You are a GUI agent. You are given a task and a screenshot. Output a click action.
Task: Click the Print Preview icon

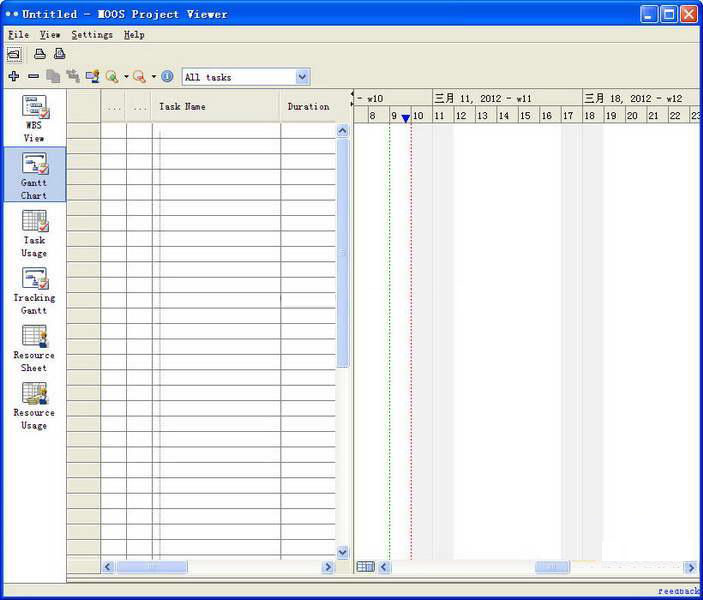59,54
